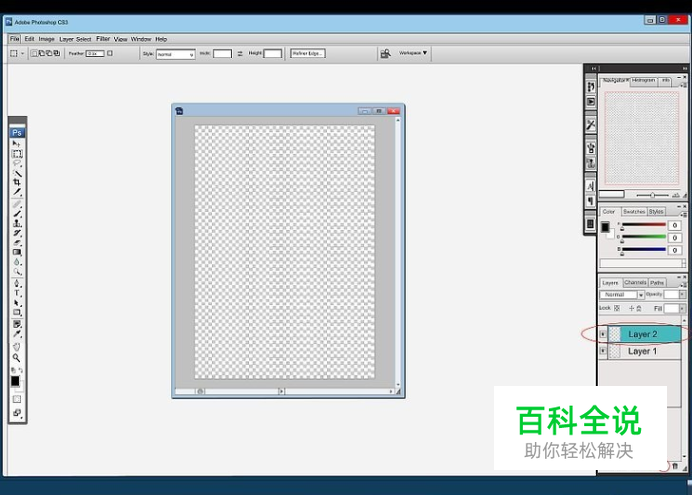This screenshot has width=692, height=495.
Task: Open the Opacity dropdown arrow
Action: click(x=682, y=294)
